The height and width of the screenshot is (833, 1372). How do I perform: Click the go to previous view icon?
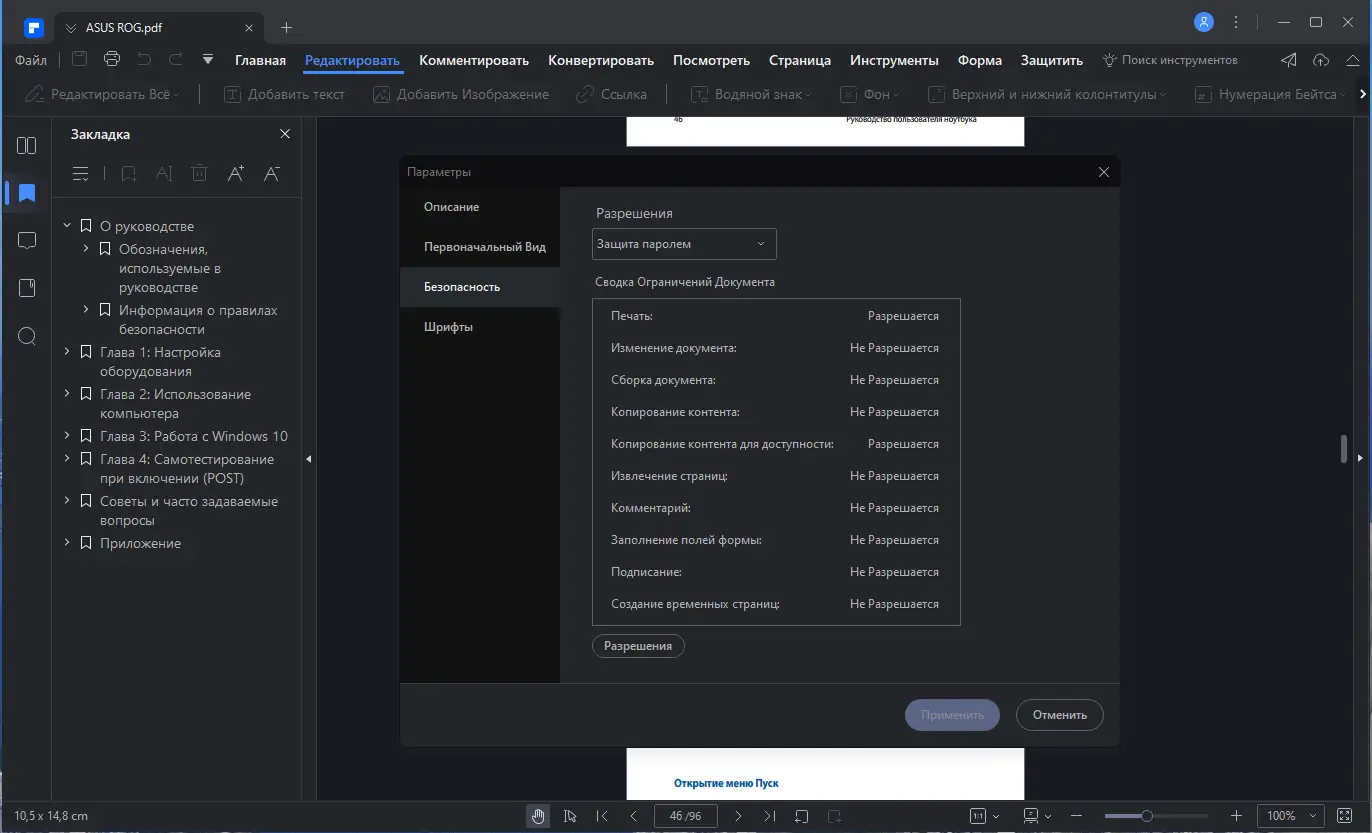801,816
